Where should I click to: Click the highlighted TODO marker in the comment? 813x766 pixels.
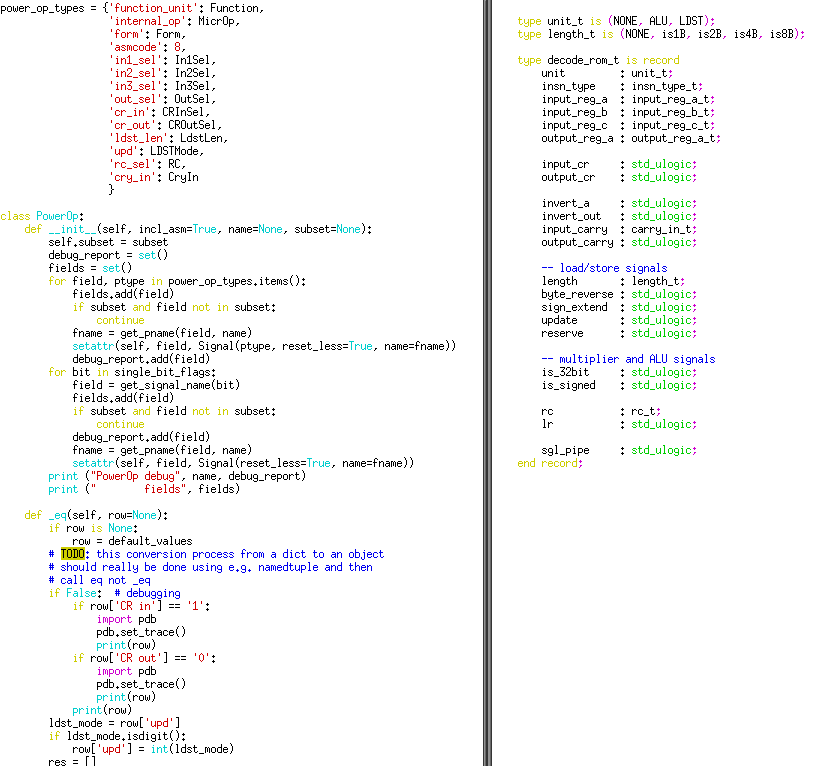point(72,554)
